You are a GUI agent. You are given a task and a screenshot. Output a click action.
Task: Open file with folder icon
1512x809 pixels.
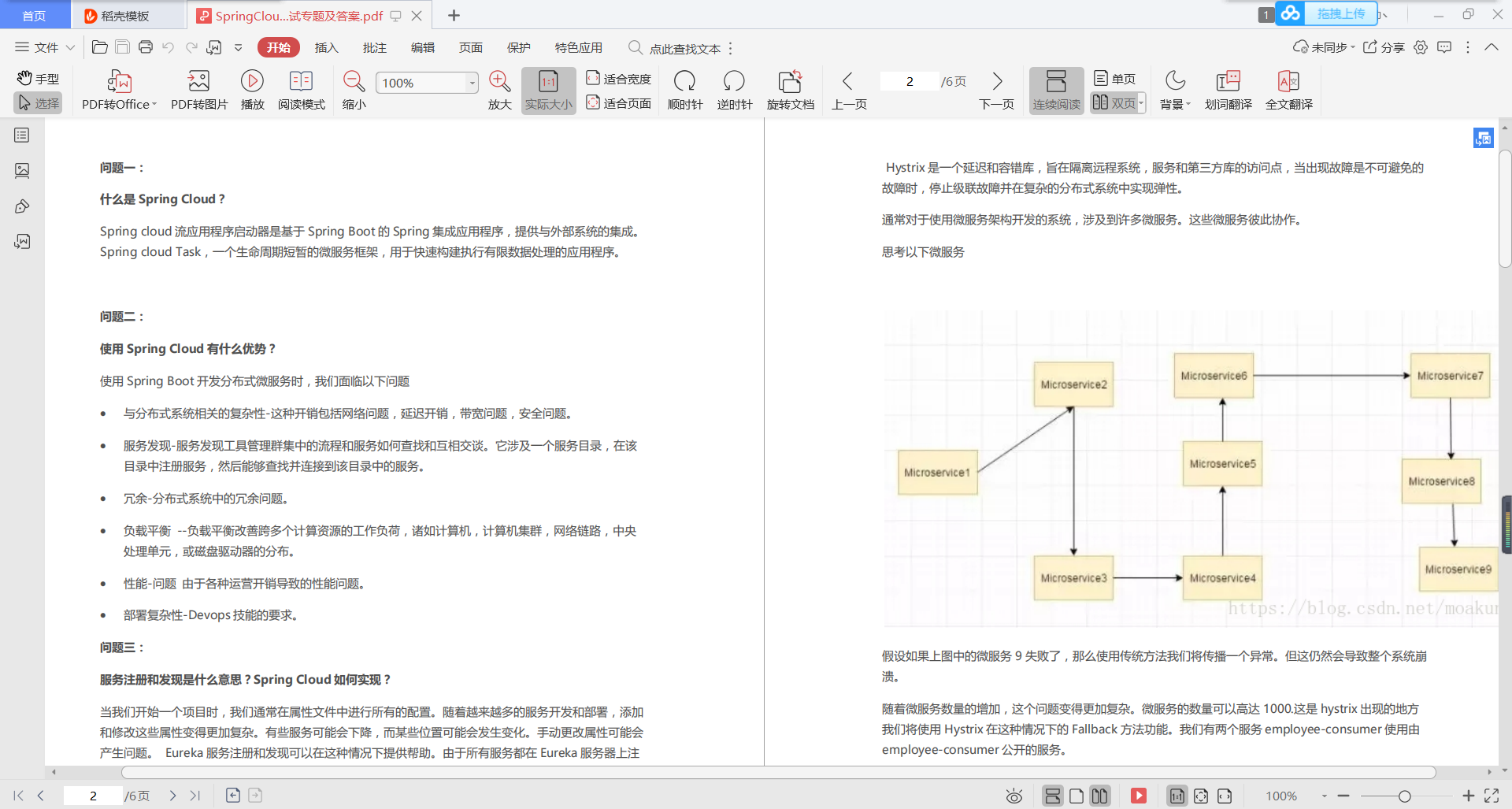pos(100,47)
